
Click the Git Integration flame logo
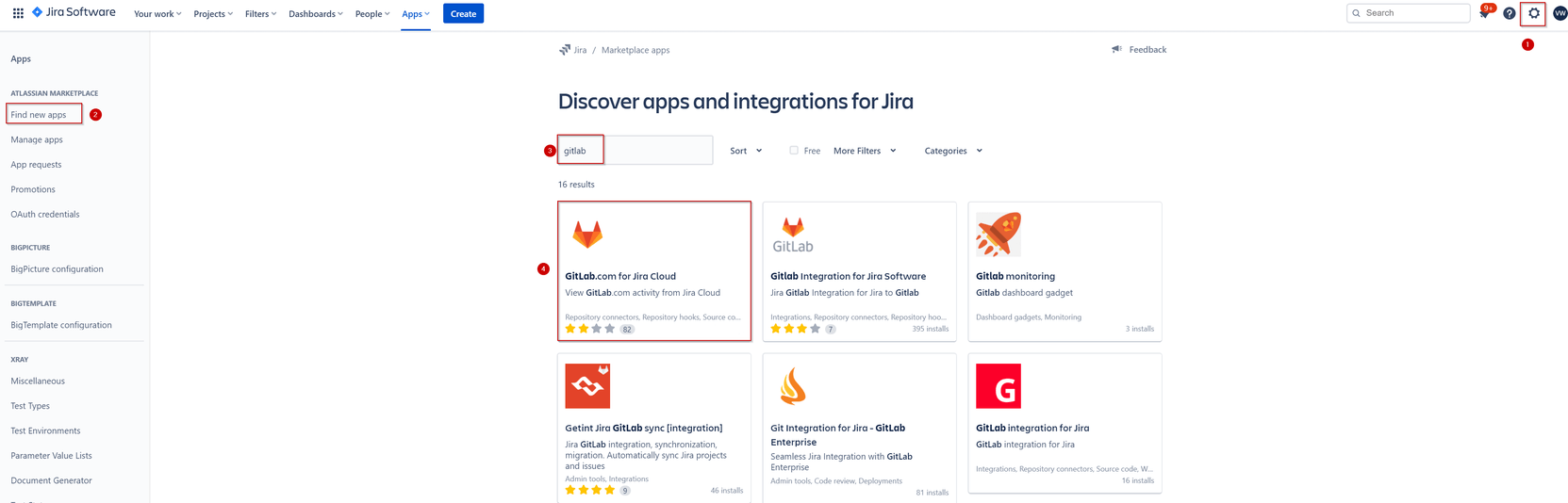pos(793,385)
